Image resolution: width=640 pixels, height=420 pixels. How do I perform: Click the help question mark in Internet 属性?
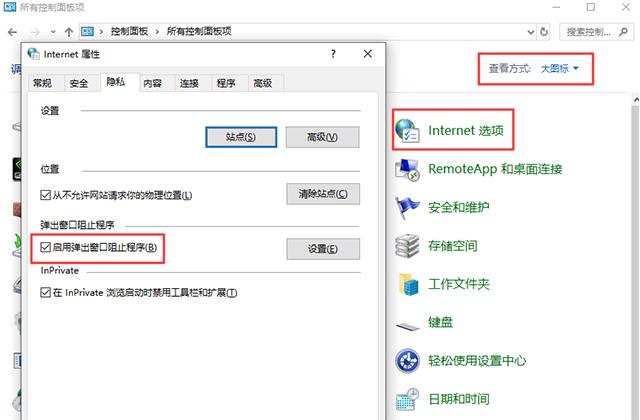pos(333,54)
